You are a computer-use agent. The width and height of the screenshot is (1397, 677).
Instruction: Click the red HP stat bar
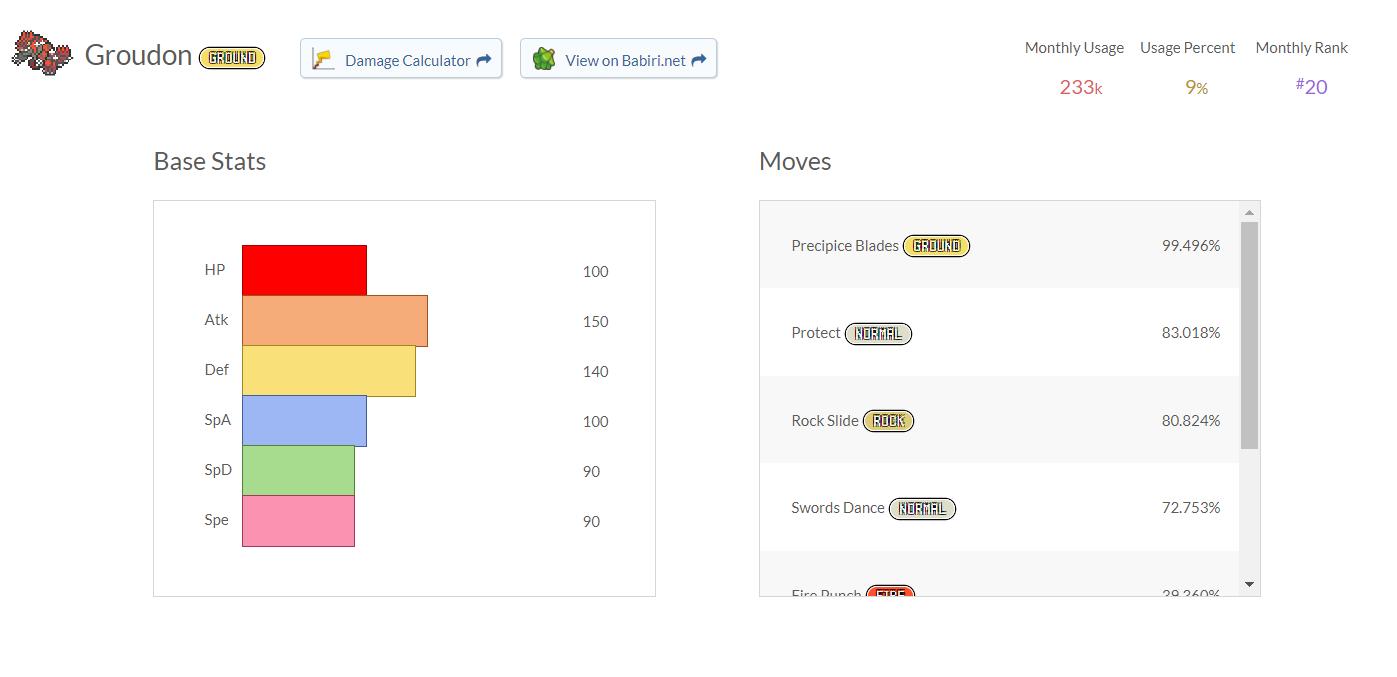tap(304, 270)
